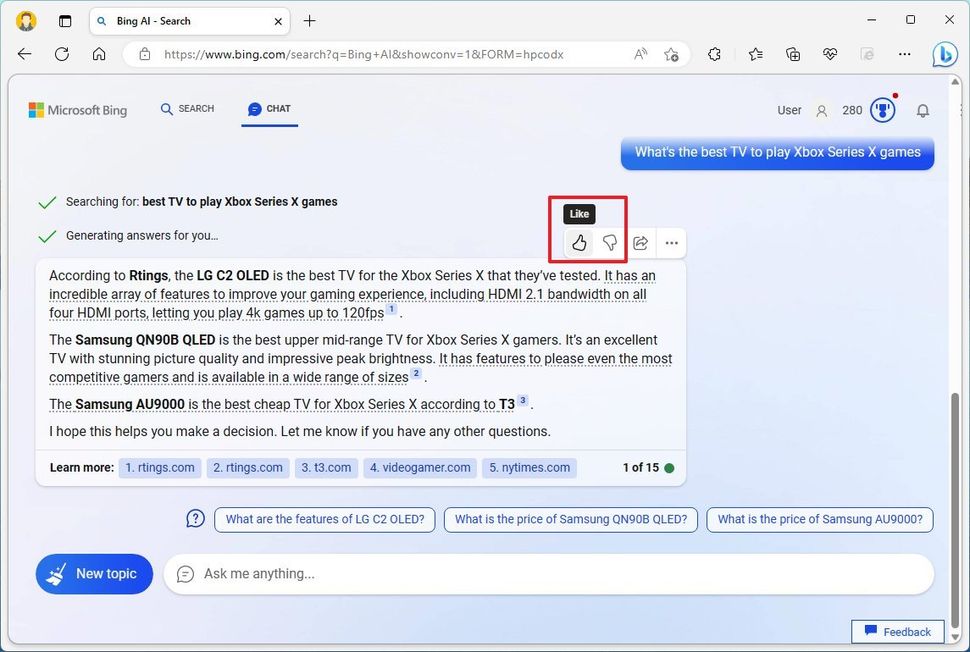The width and height of the screenshot is (970, 652).
Task: Share the chat response
Action: tap(640, 243)
